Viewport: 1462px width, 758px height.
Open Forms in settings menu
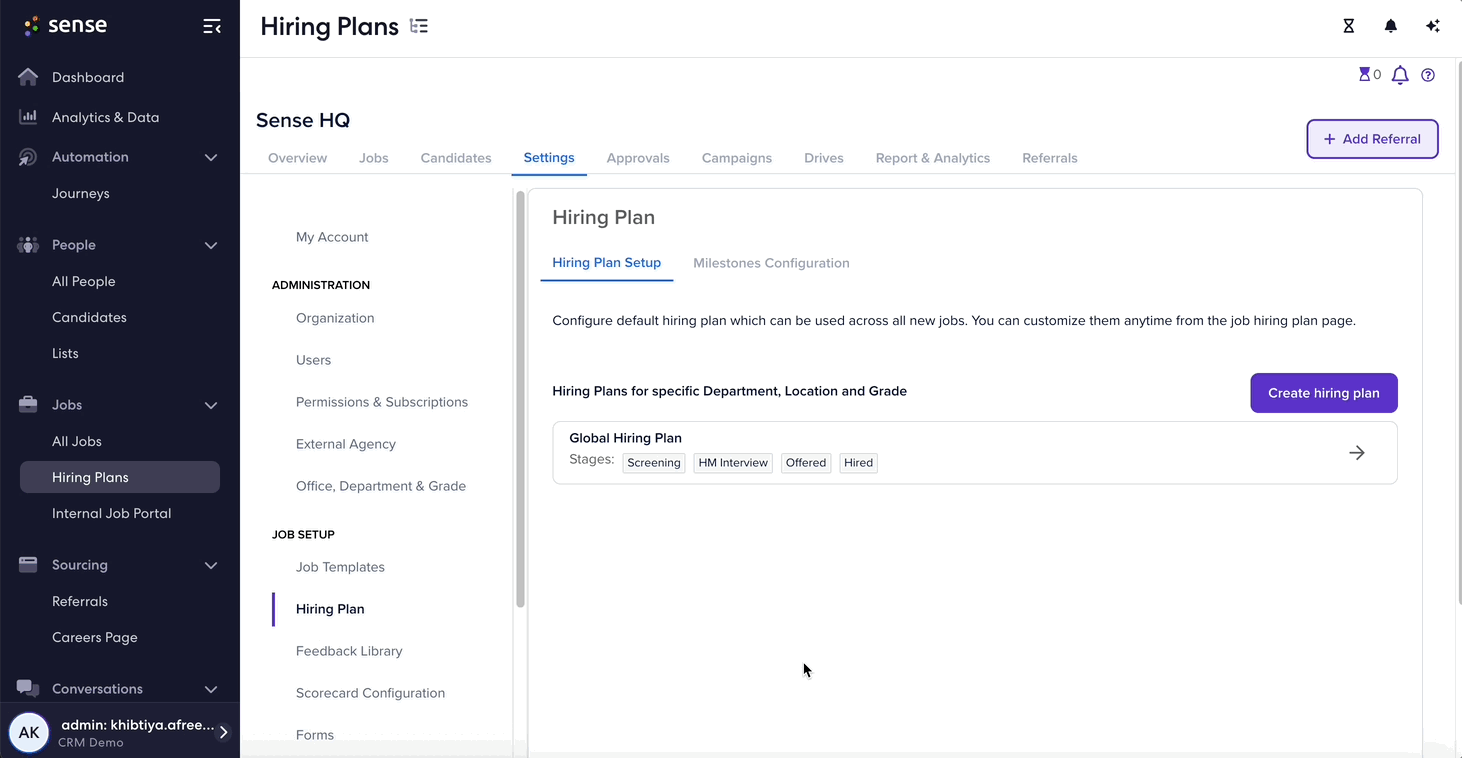(315, 735)
